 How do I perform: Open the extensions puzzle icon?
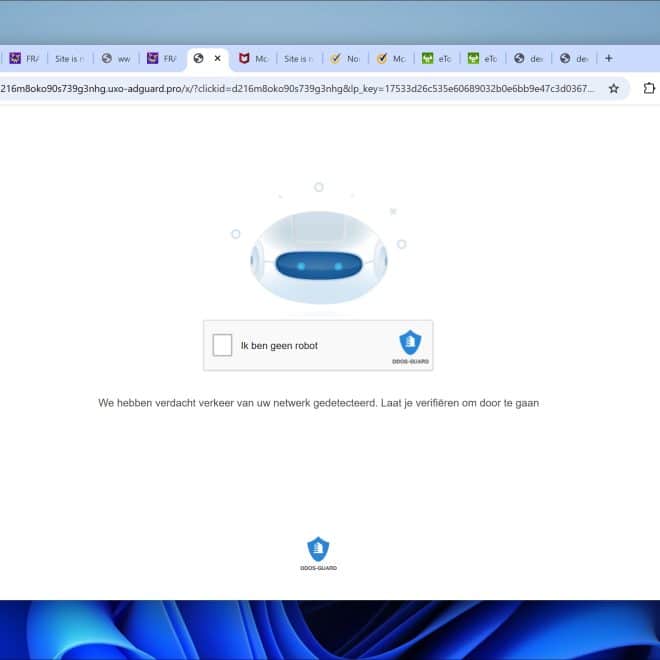coord(649,88)
